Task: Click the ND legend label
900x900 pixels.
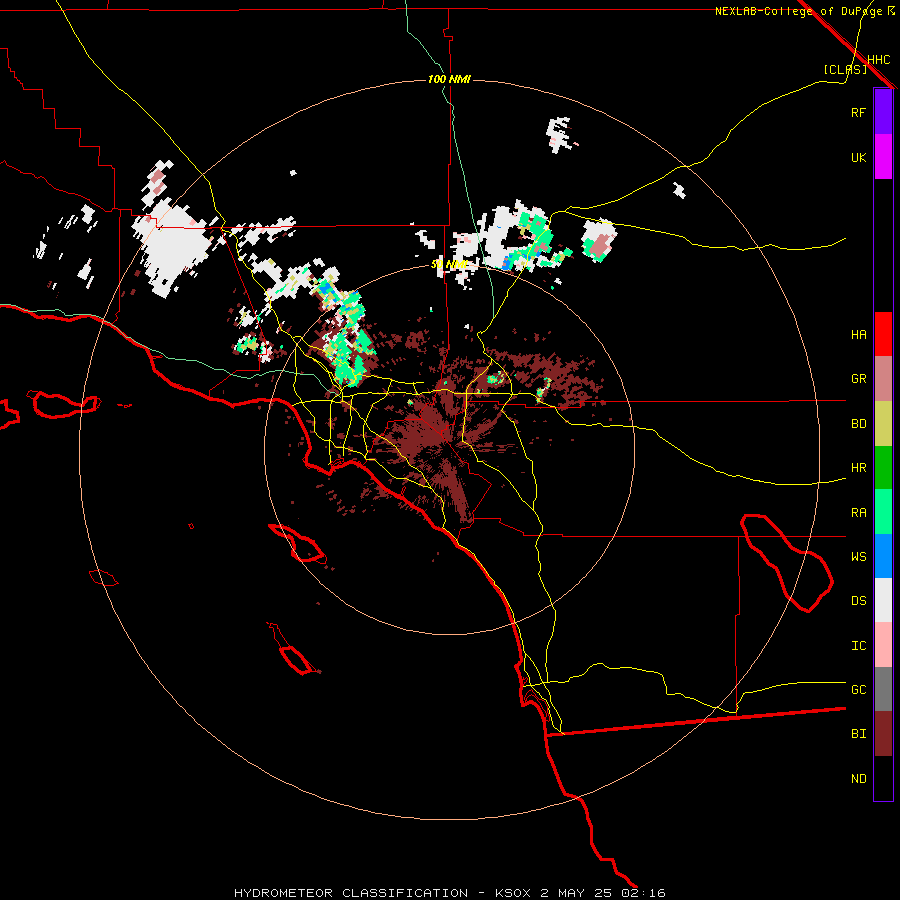Action: click(858, 778)
